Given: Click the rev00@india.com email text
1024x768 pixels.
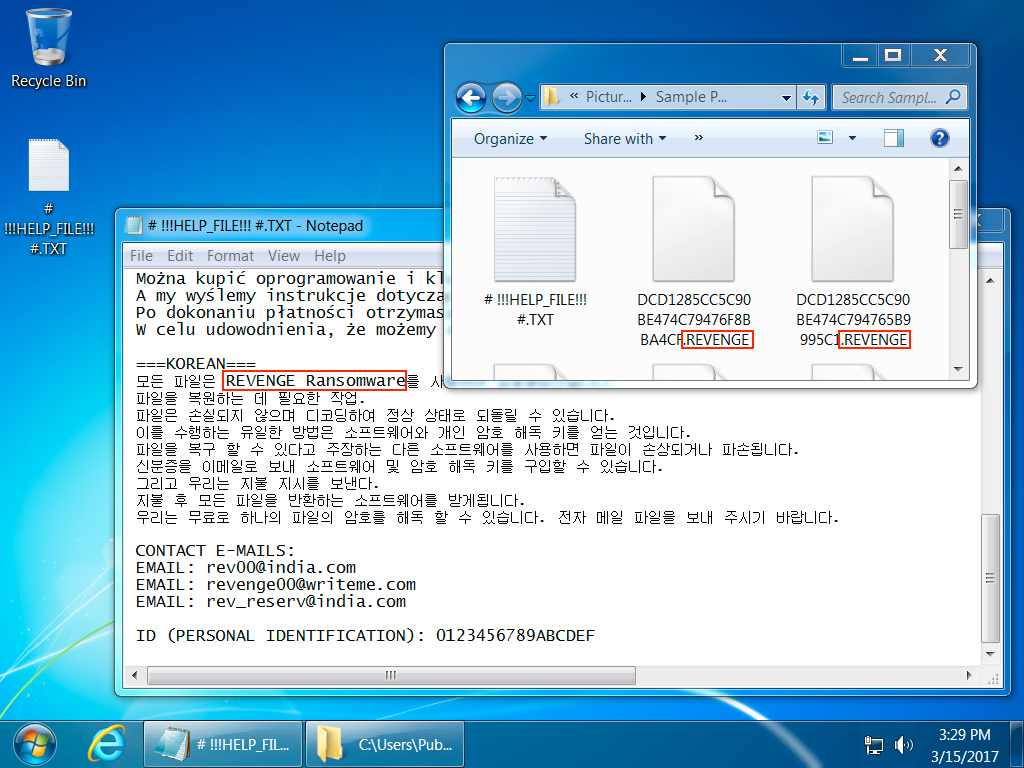Looking at the screenshot, I should coord(281,568).
